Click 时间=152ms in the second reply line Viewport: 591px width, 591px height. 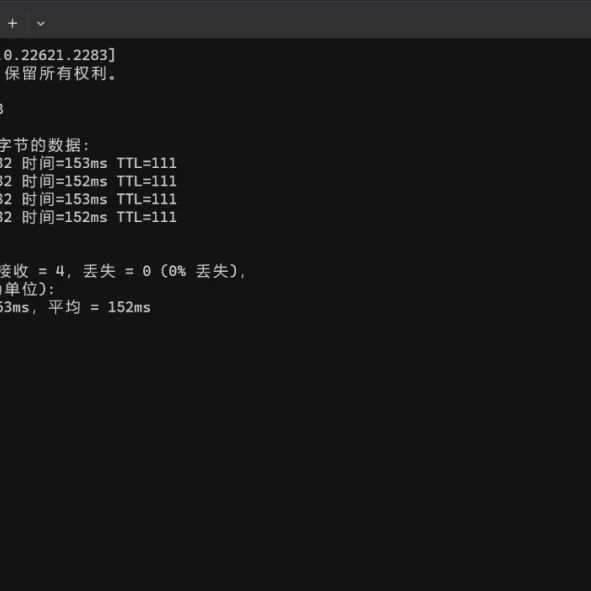click(x=64, y=181)
